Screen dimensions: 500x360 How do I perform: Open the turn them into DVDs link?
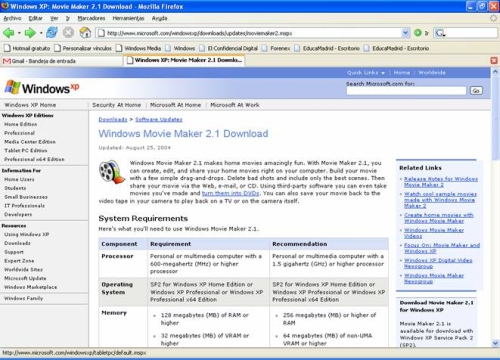[x=231, y=193]
